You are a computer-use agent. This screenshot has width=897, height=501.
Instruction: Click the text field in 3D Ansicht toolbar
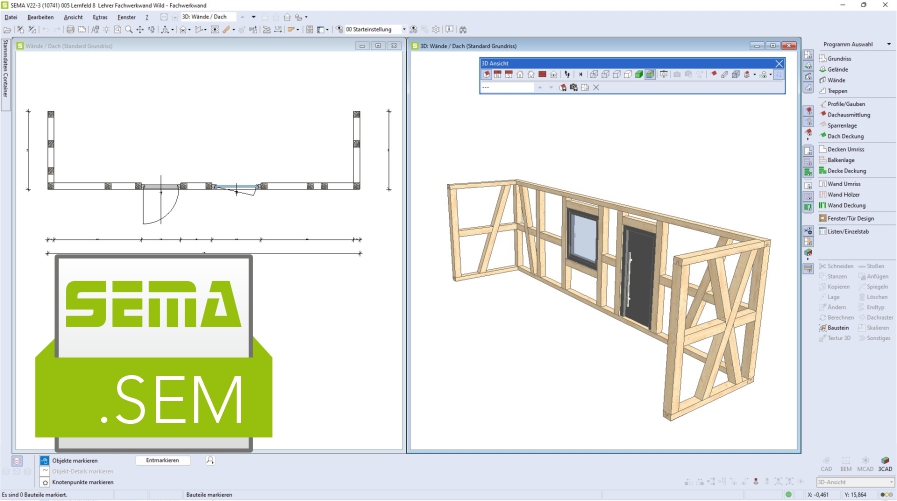pyautogui.click(x=507, y=87)
